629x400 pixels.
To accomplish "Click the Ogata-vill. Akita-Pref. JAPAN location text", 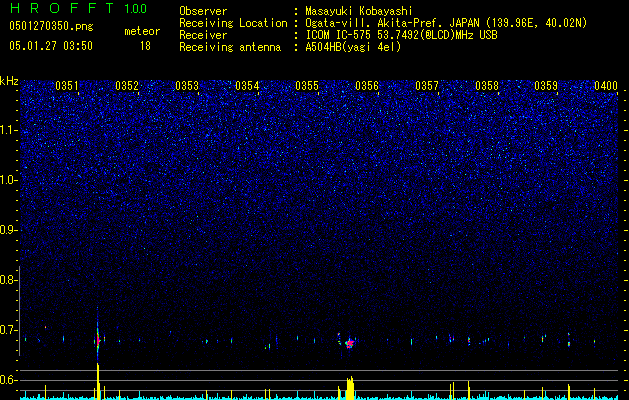I will coord(445,23).
